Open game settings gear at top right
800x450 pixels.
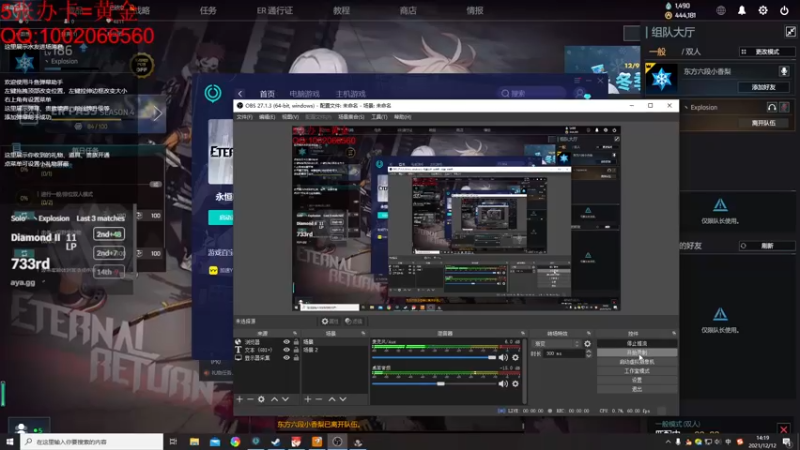click(763, 10)
